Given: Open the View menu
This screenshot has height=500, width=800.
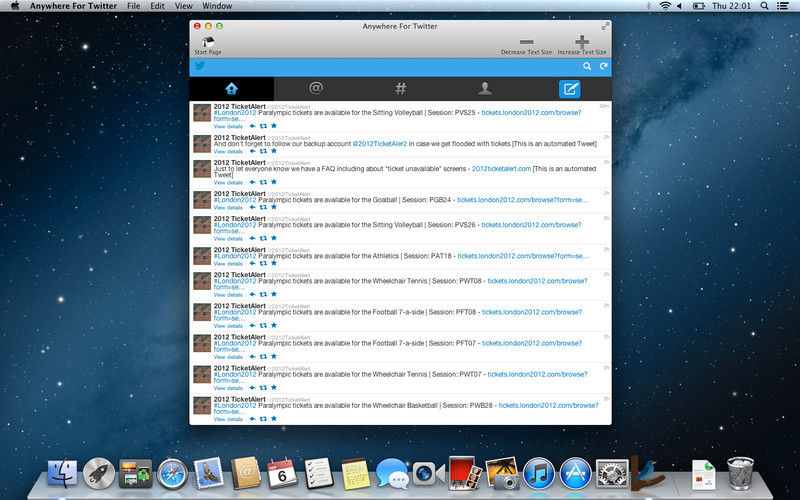Looking at the screenshot, I should (x=184, y=6).
